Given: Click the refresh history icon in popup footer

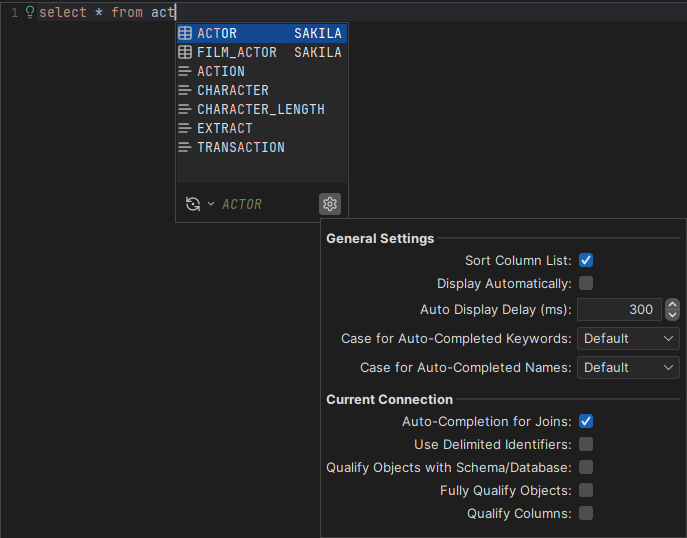Looking at the screenshot, I should point(193,204).
